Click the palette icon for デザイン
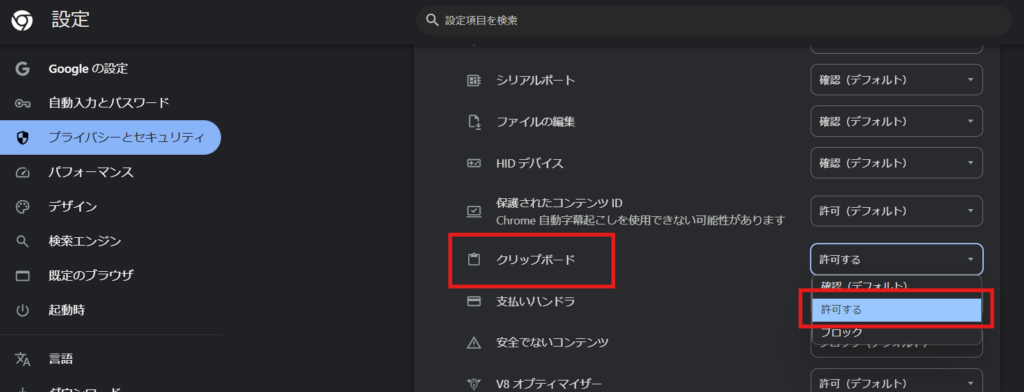The height and width of the screenshot is (392, 1024). pyautogui.click(x=23, y=207)
